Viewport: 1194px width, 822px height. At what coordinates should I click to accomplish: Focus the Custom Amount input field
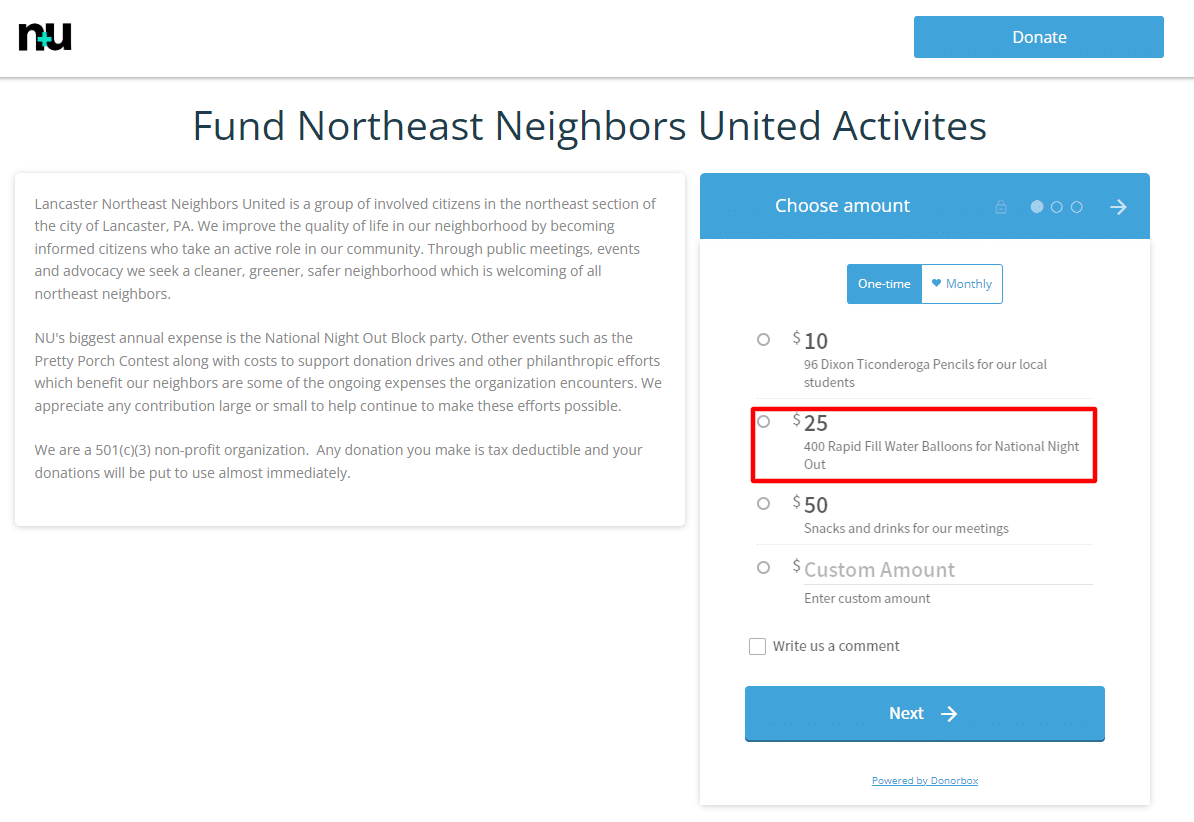tap(946, 570)
